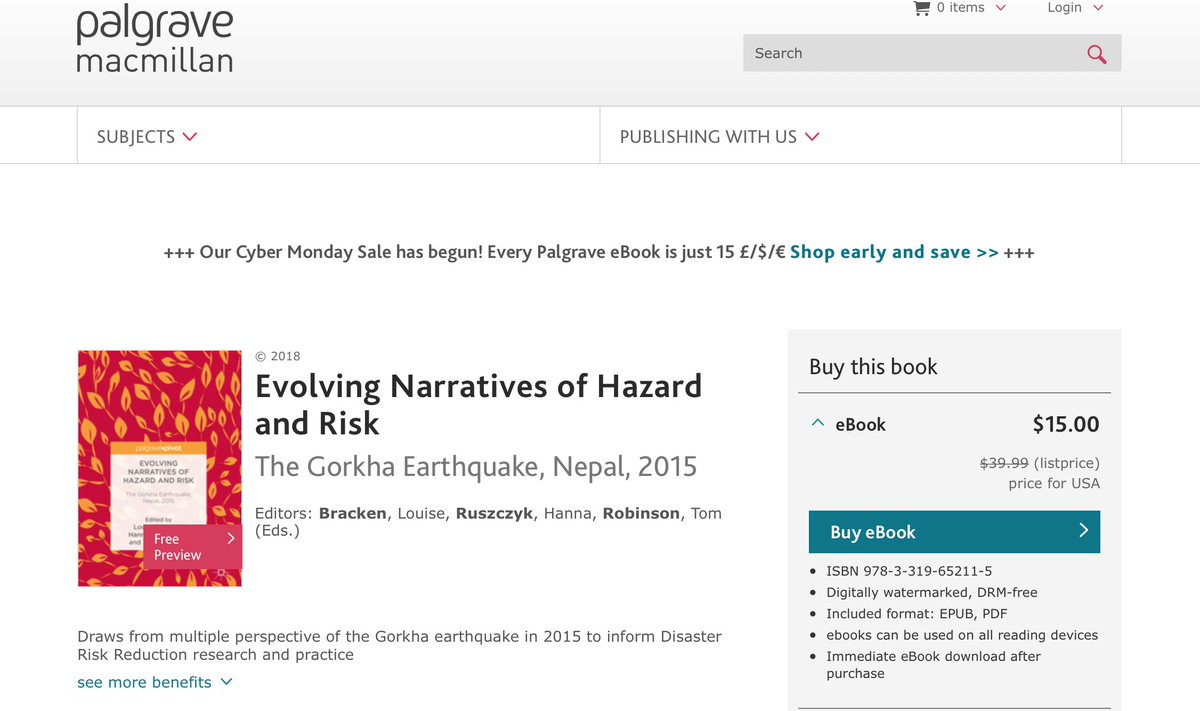
Task: Click the Buy eBook button
Action: point(954,532)
